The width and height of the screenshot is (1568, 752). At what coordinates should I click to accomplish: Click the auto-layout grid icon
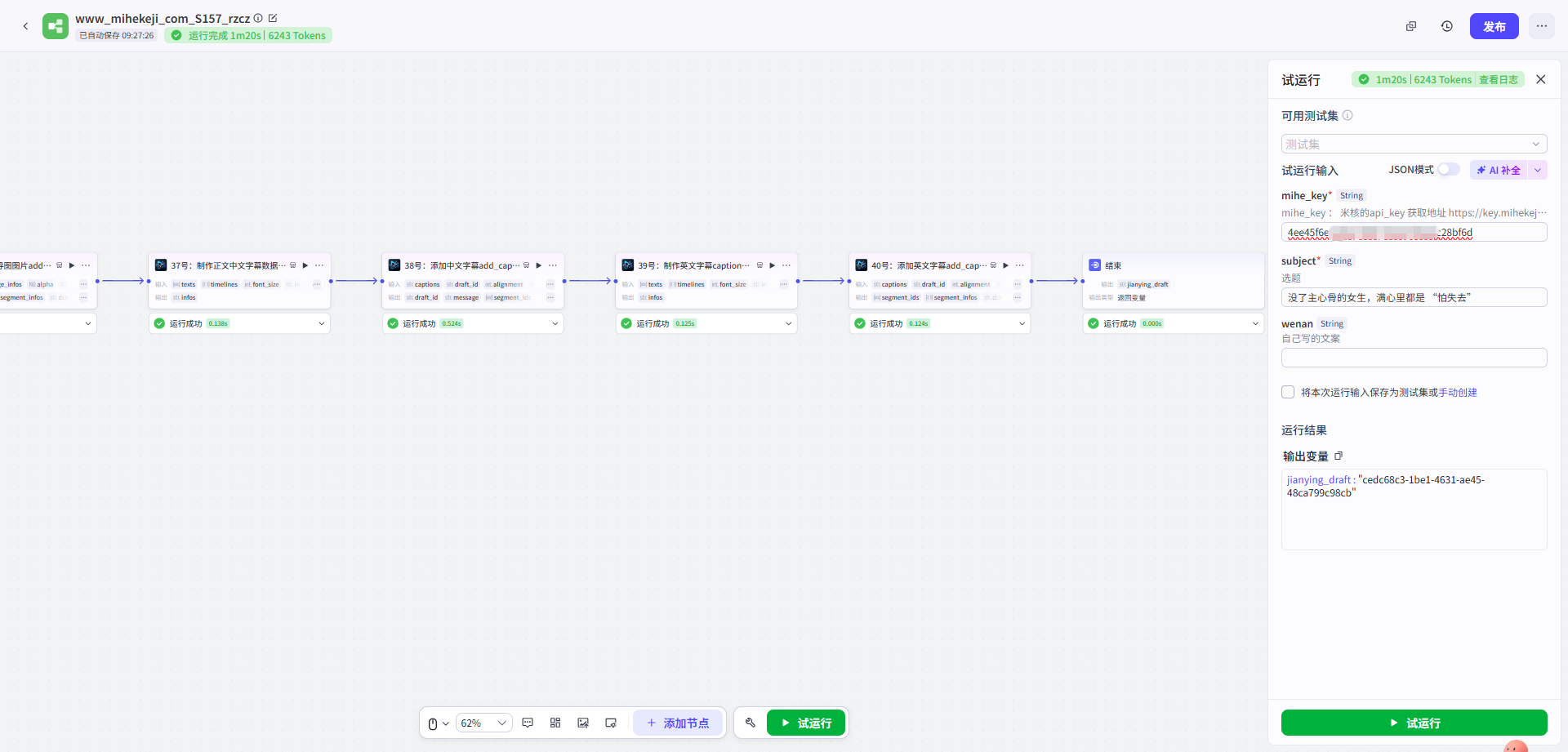pos(555,723)
